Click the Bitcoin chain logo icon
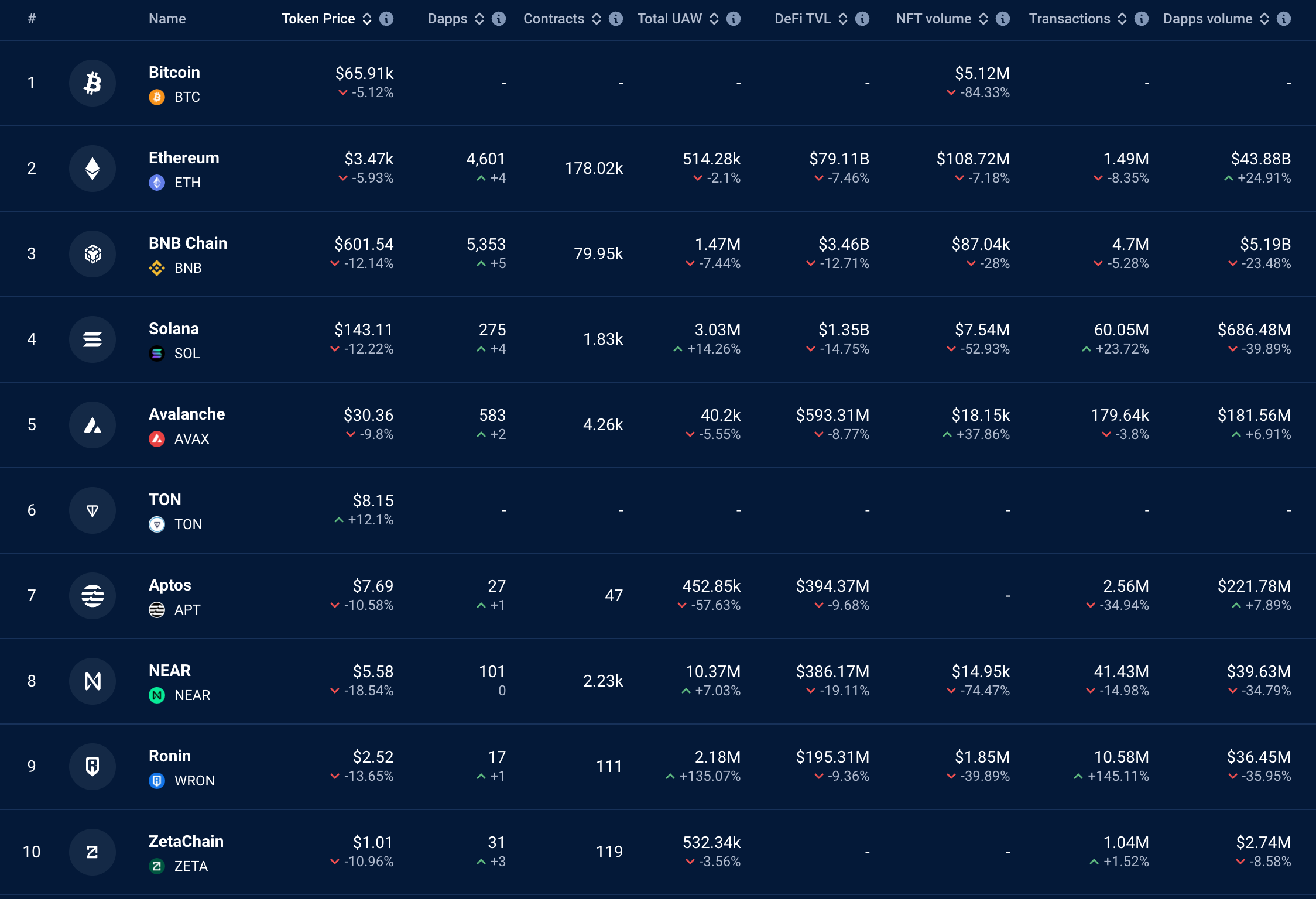 [x=92, y=83]
